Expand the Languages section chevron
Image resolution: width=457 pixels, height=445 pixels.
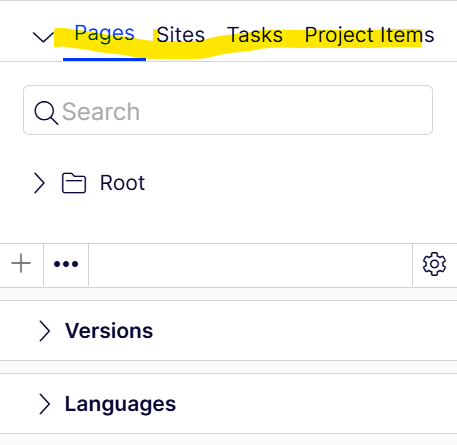(44, 404)
